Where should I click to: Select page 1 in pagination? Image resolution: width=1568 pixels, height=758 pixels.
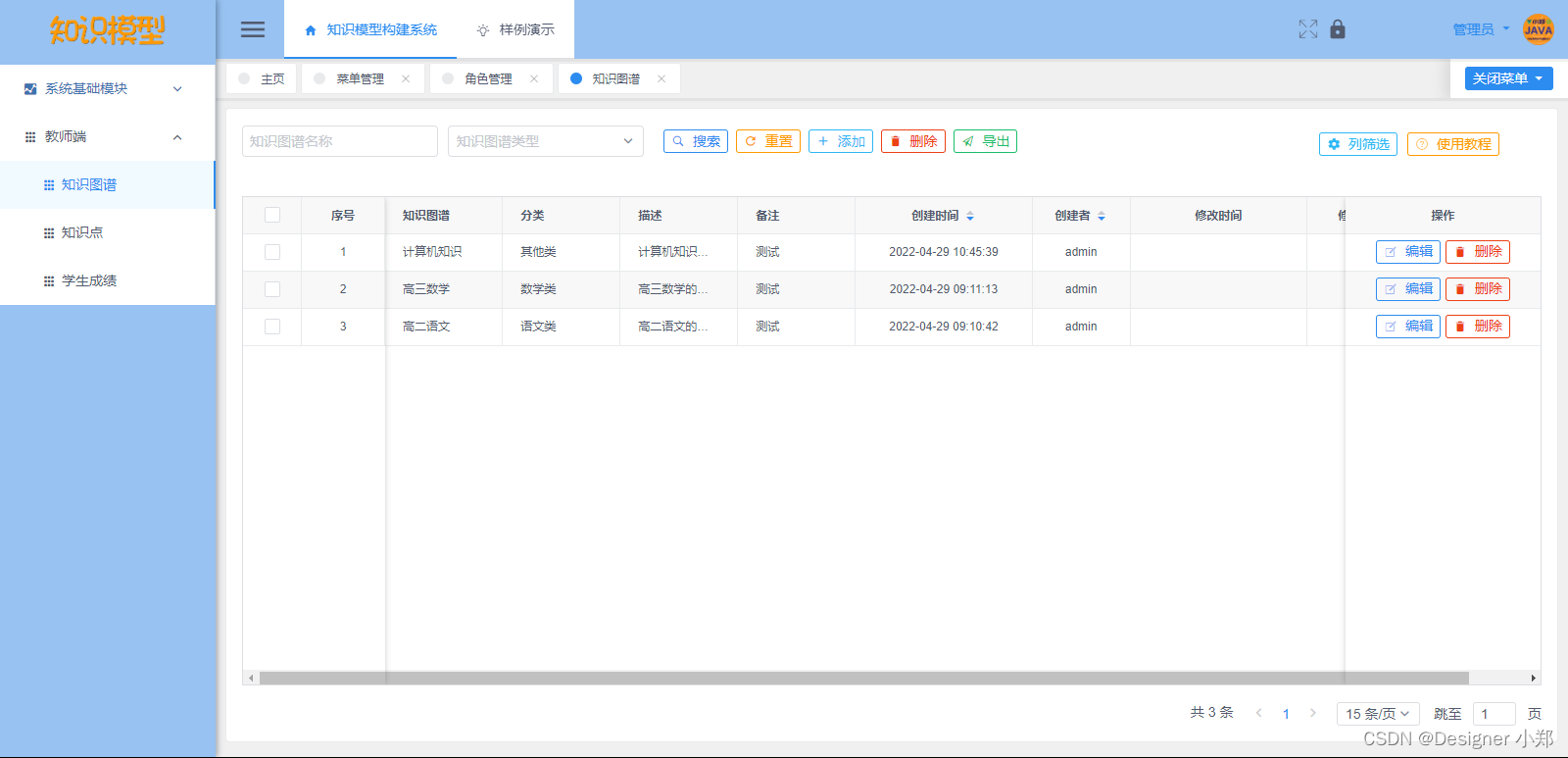point(1286,714)
